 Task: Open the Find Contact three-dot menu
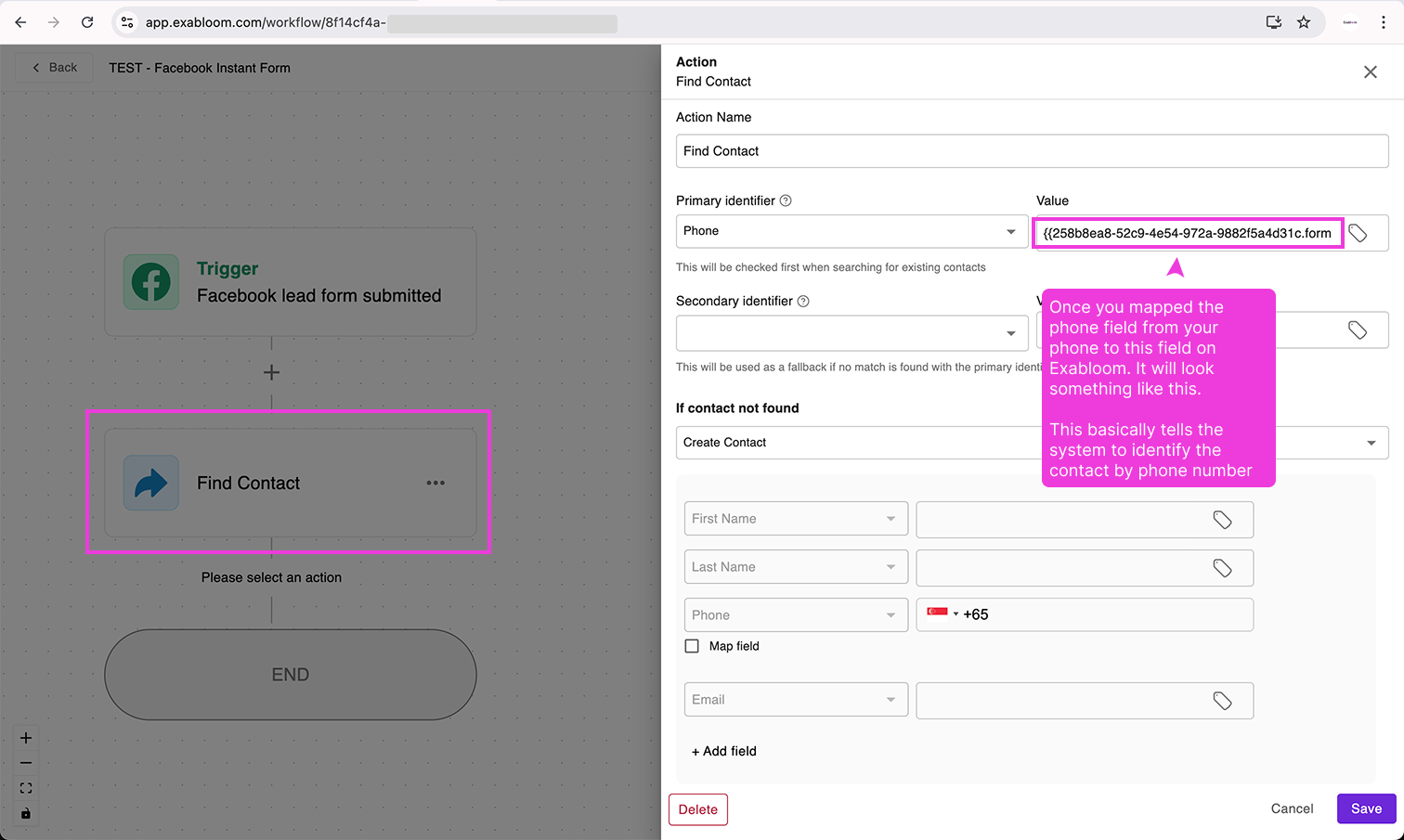pos(435,483)
